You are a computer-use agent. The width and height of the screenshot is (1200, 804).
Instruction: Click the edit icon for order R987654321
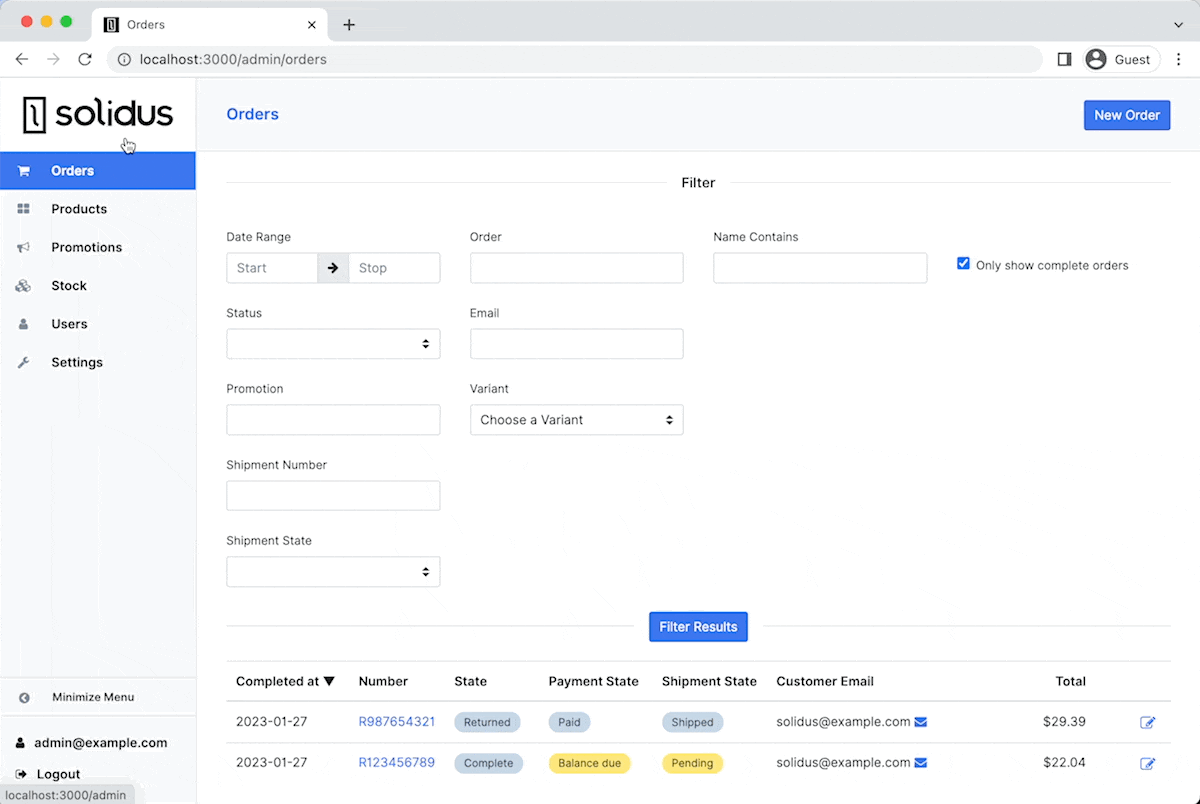click(x=1147, y=722)
